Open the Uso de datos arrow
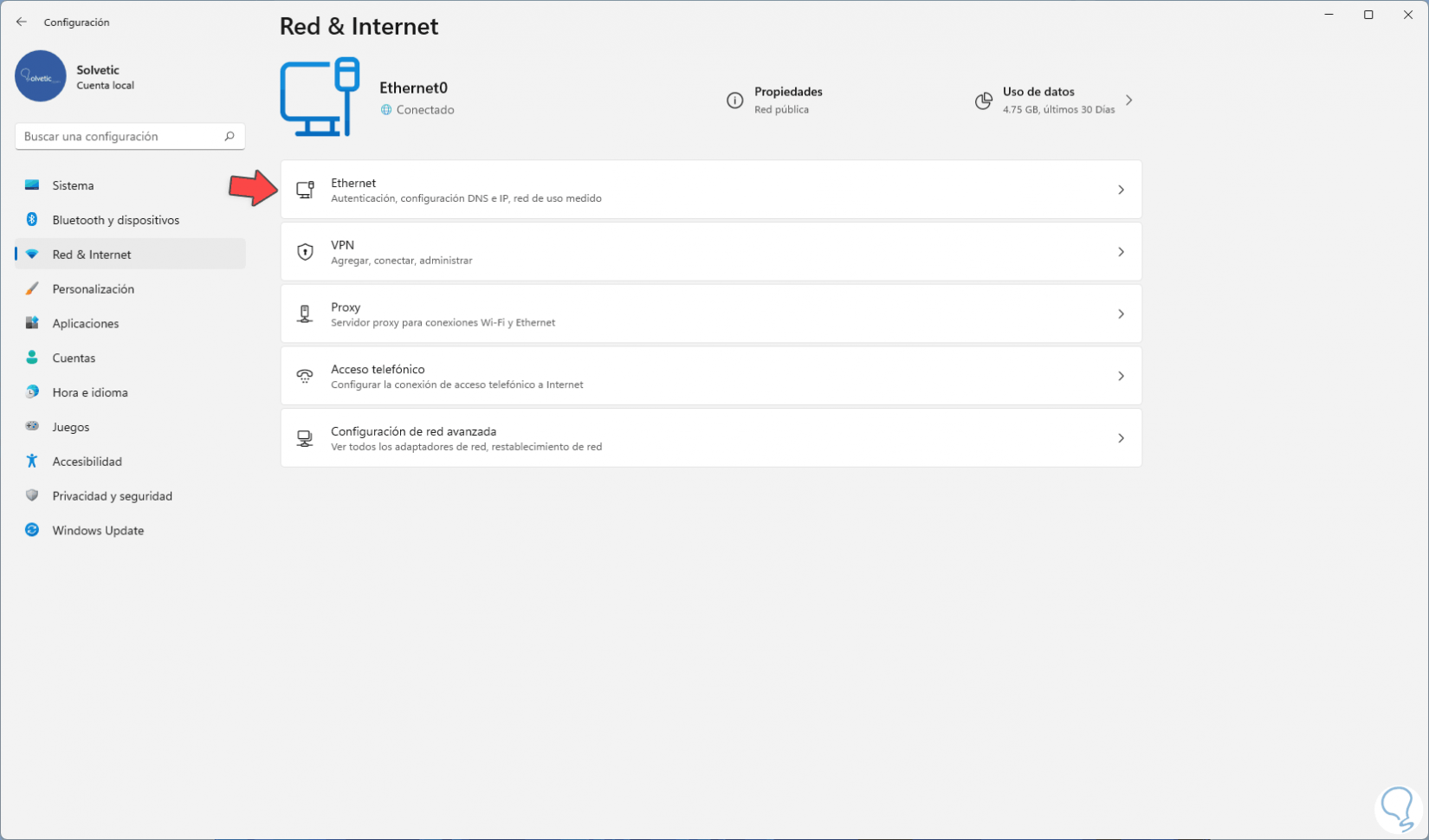The height and width of the screenshot is (840, 1429). pyautogui.click(x=1128, y=100)
